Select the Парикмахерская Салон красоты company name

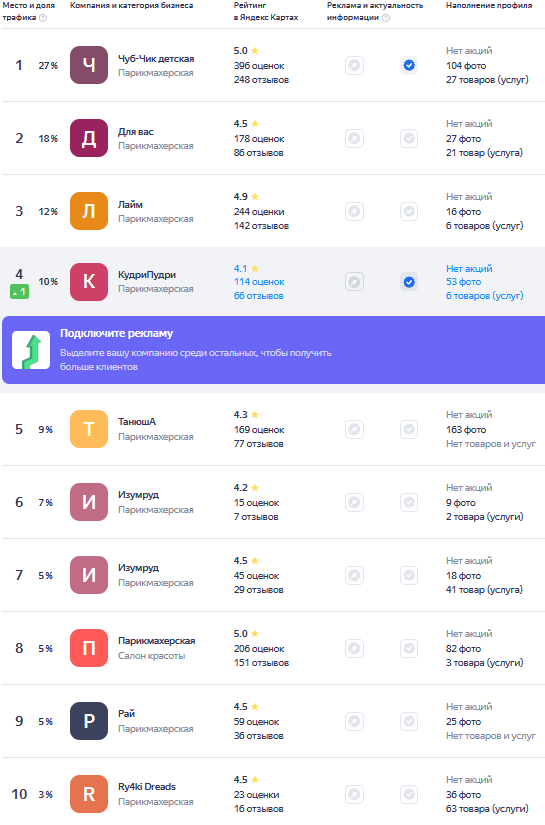(x=156, y=641)
